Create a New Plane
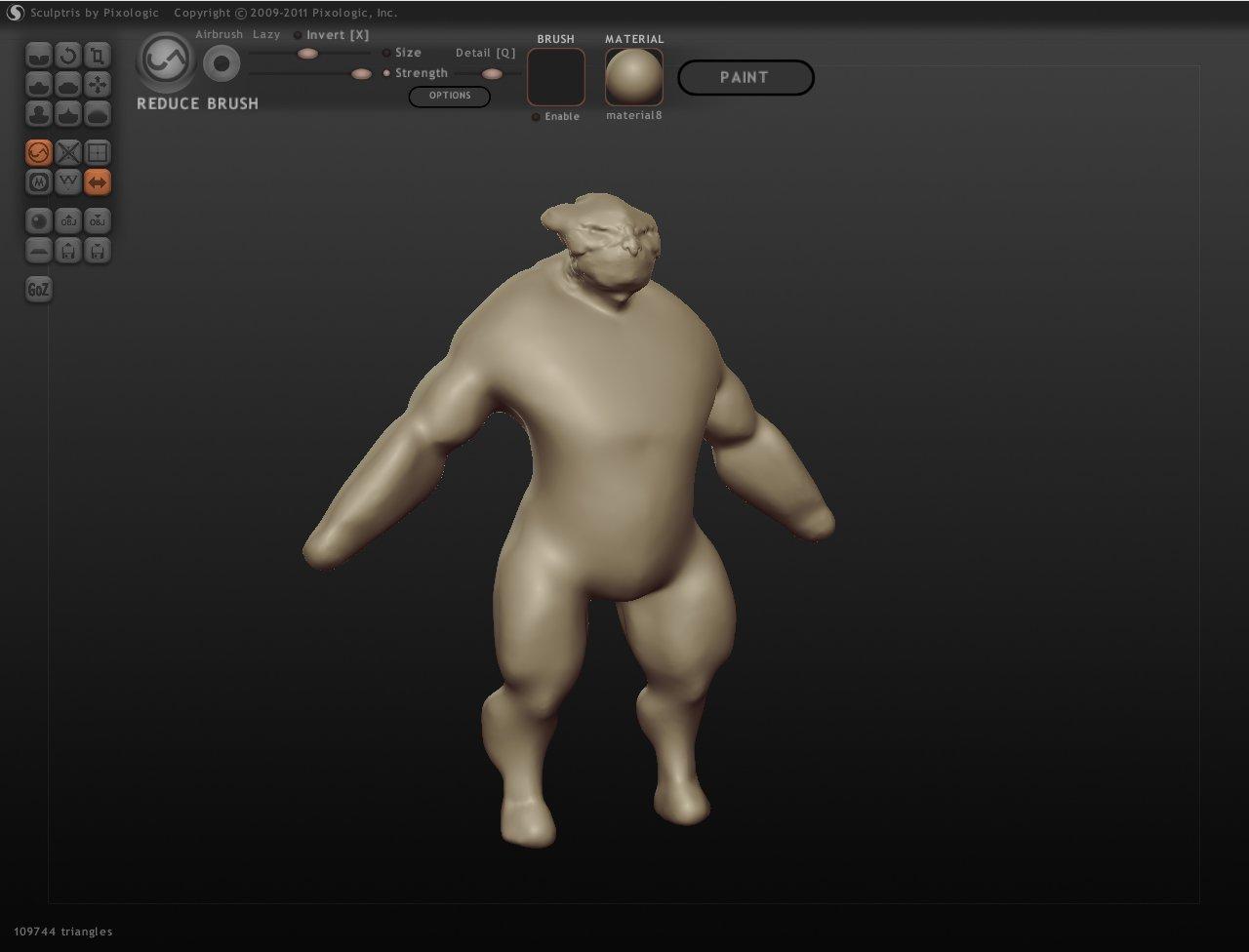1249x952 pixels. click(x=38, y=251)
